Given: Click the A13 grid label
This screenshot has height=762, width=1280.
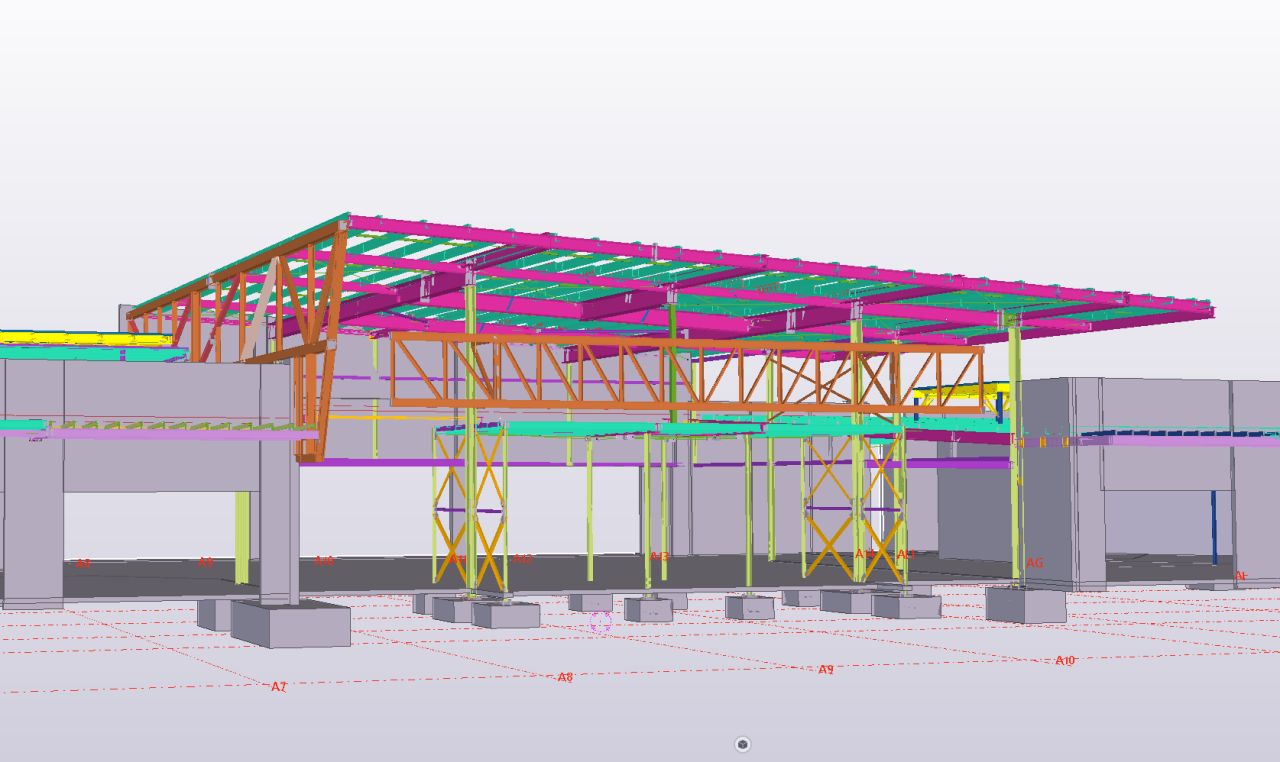Looking at the screenshot, I should click(x=659, y=557).
